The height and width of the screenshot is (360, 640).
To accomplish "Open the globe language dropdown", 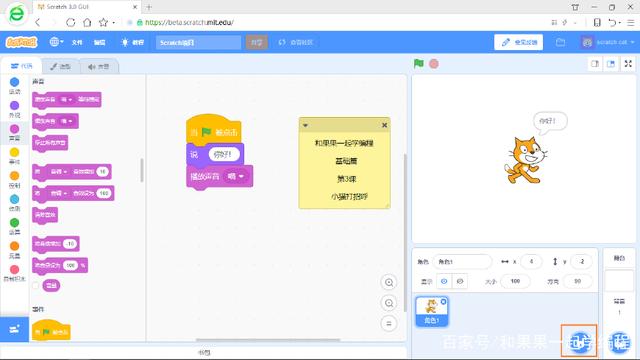I will tap(56, 42).
